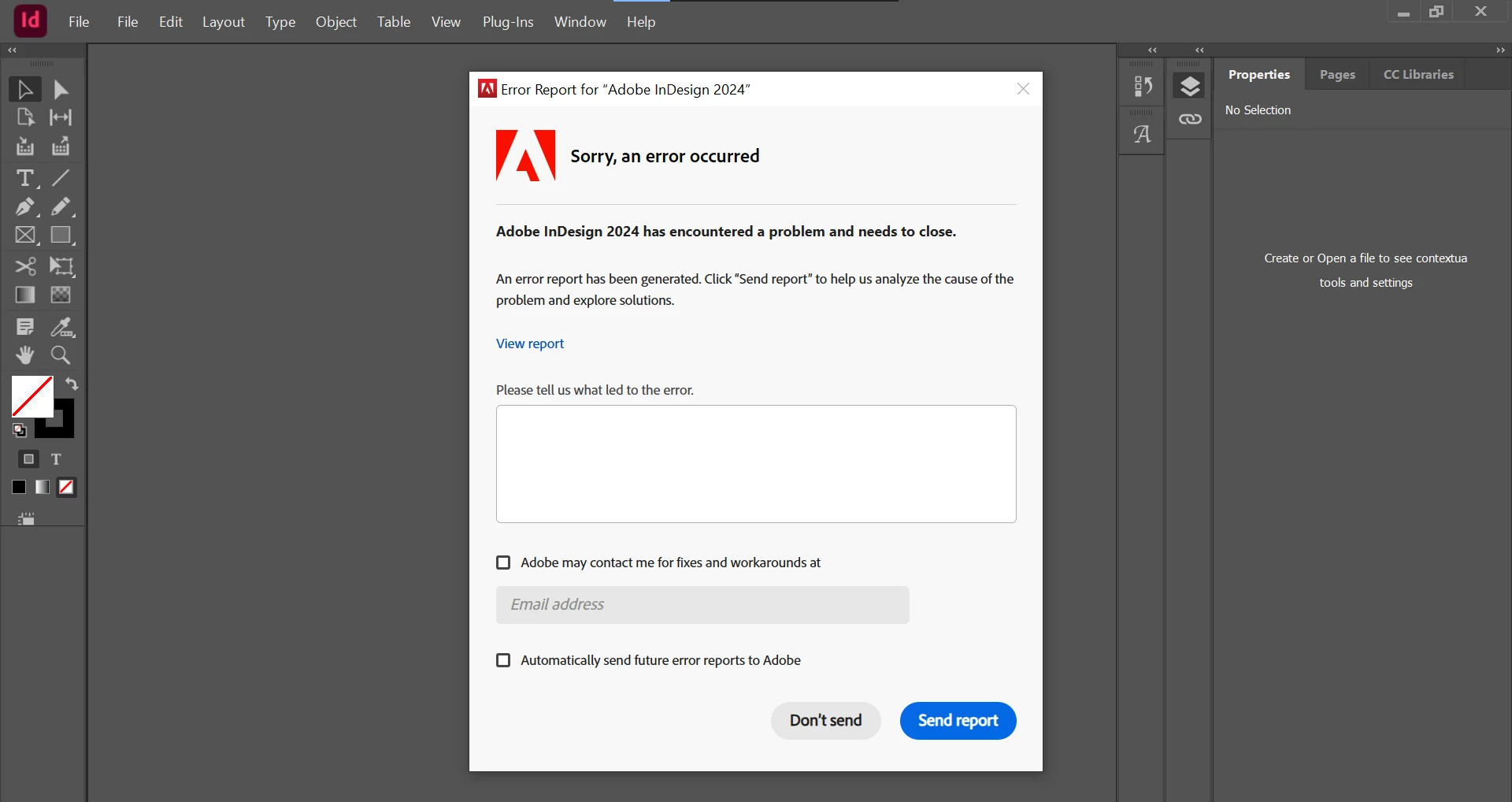This screenshot has width=1512, height=802.
Task: Open the Edit menu
Action: [171, 22]
